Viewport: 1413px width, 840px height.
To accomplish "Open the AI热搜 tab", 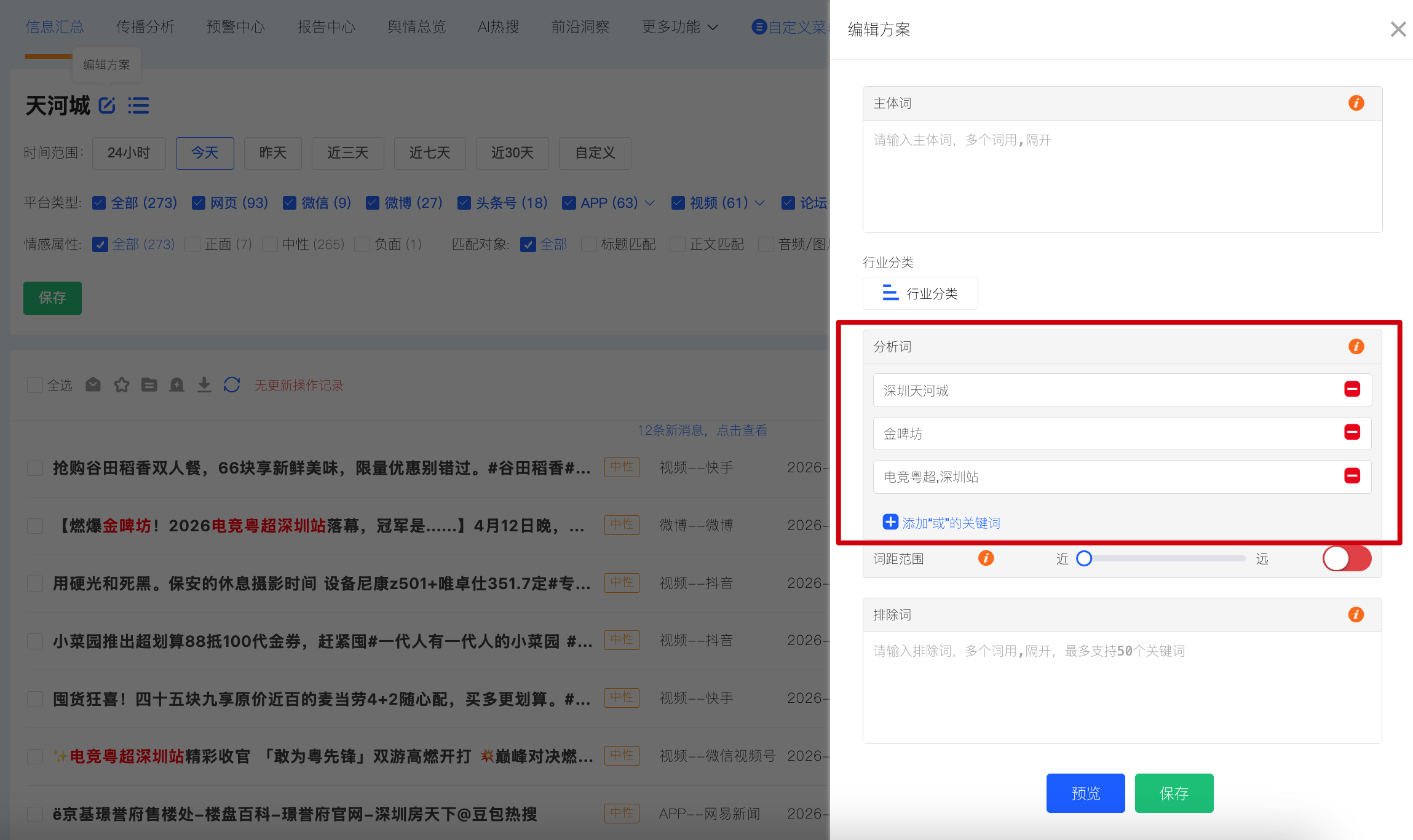I will coord(499,27).
